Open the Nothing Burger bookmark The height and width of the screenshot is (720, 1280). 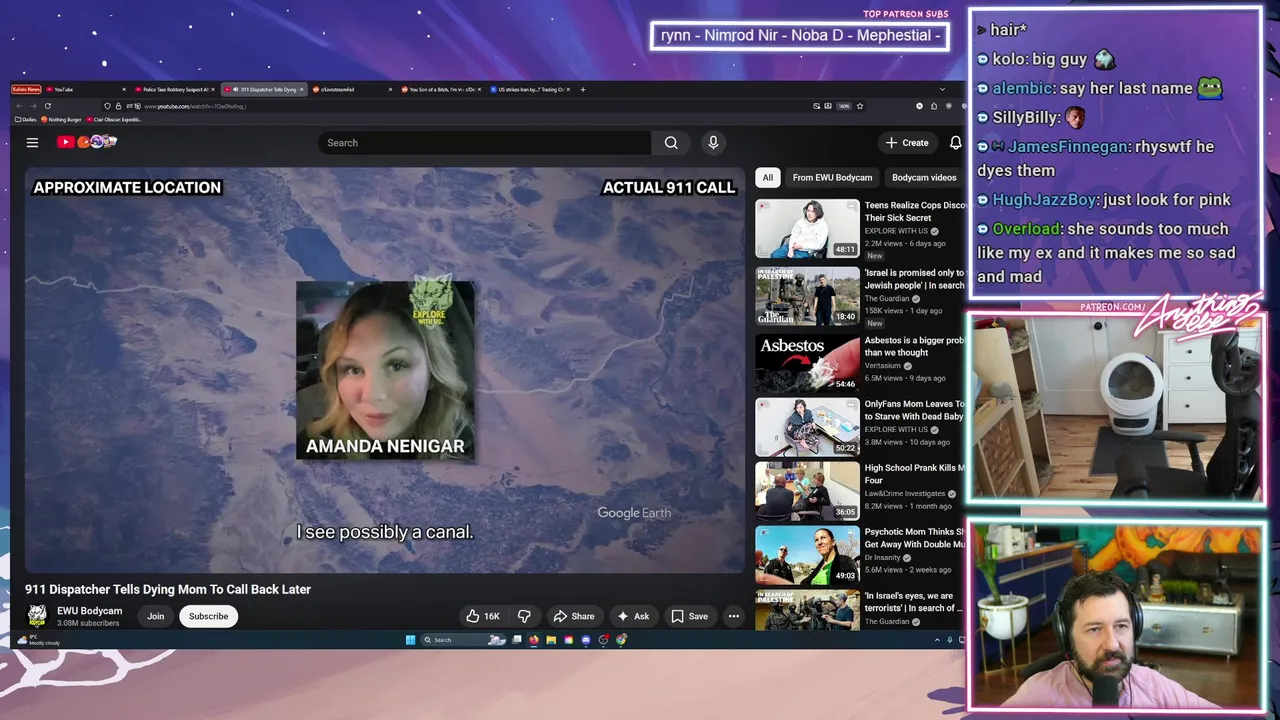click(61, 120)
